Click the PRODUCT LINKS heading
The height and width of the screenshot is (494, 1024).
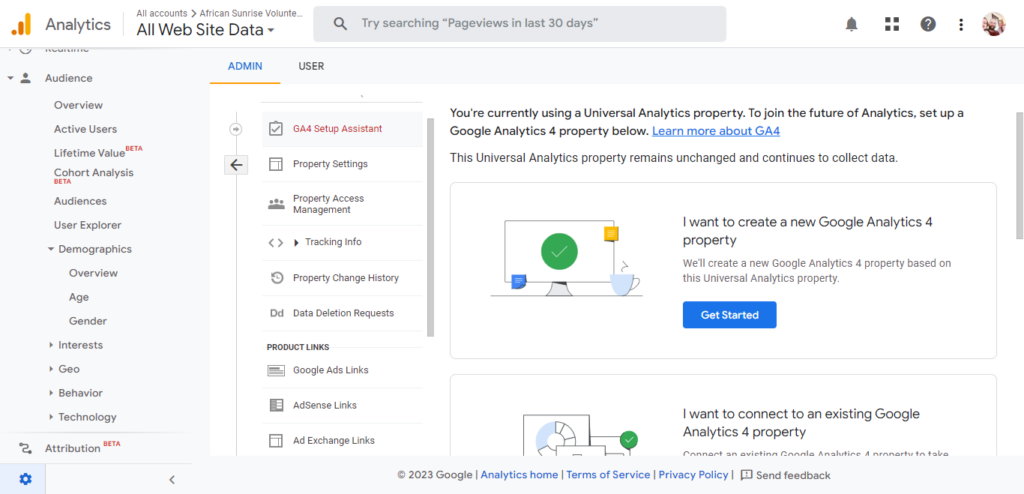pos(298,347)
